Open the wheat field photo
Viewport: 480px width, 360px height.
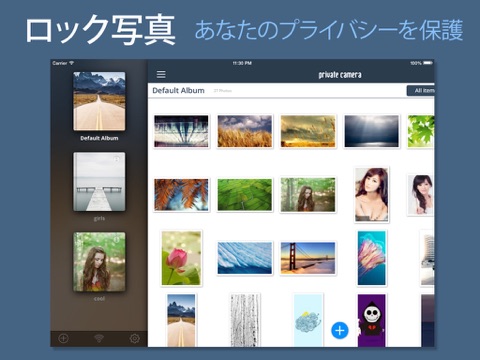(x=245, y=131)
